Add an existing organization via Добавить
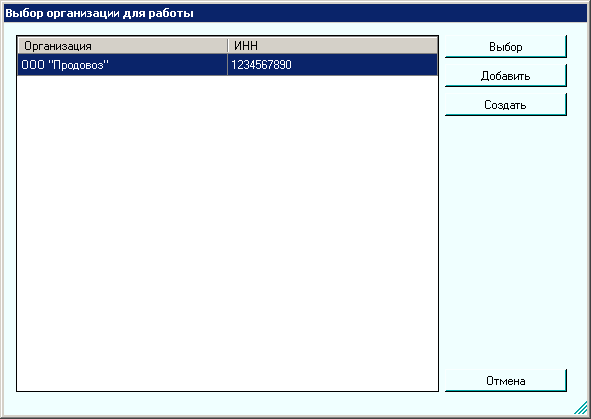Screen dimensions: 591x419 [x=505, y=75]
